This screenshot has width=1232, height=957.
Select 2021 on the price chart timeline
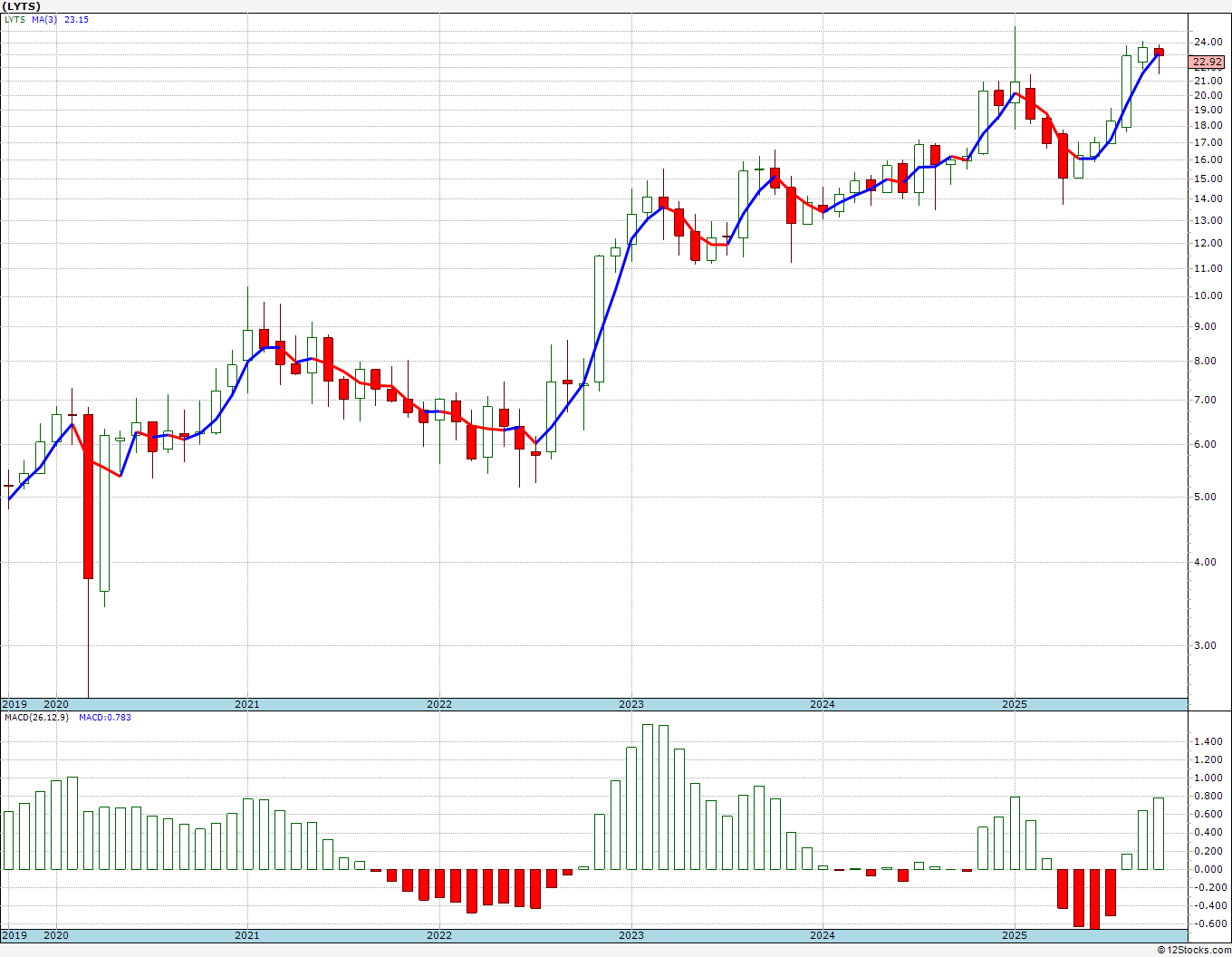tap(246, 704)
